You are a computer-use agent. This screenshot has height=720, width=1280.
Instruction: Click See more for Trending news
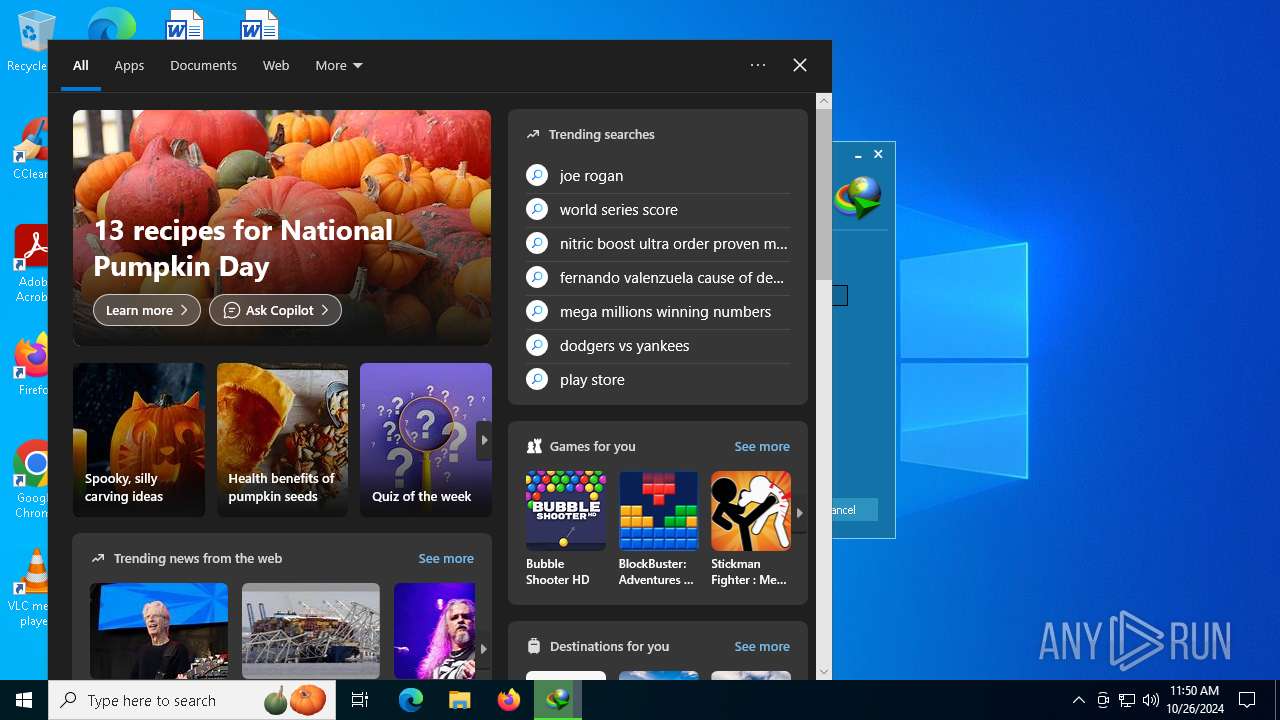(x=446, y=558)
